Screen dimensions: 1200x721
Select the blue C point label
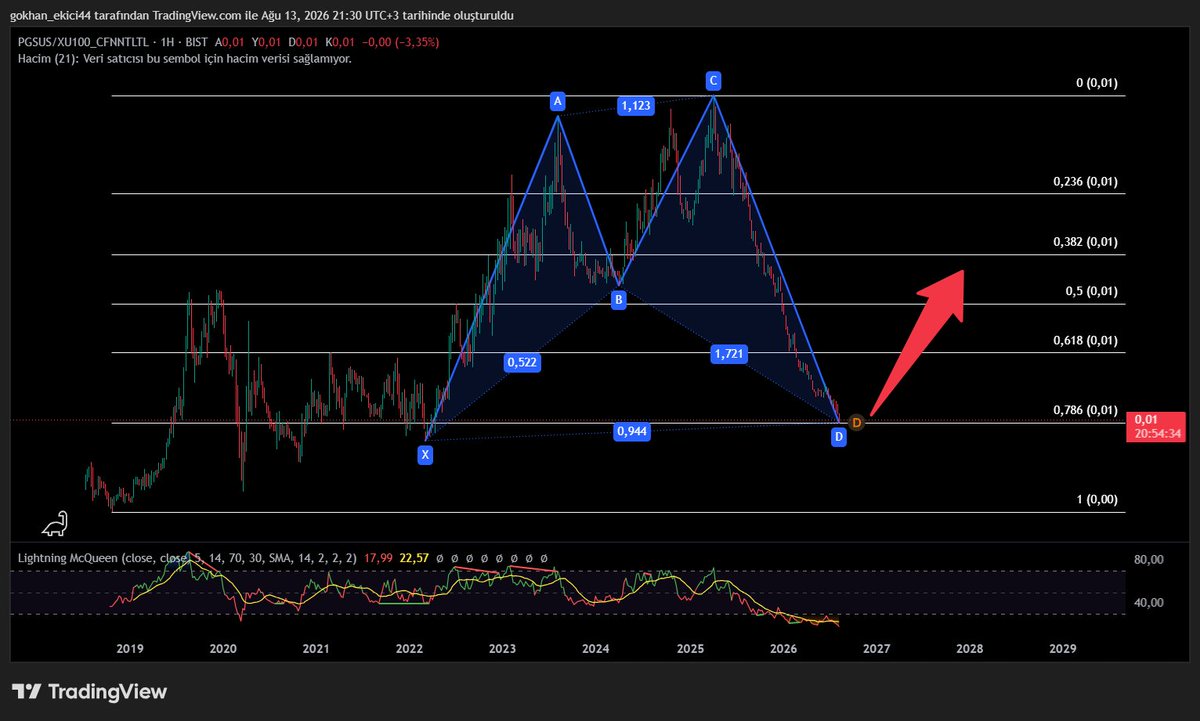point(712,80)
